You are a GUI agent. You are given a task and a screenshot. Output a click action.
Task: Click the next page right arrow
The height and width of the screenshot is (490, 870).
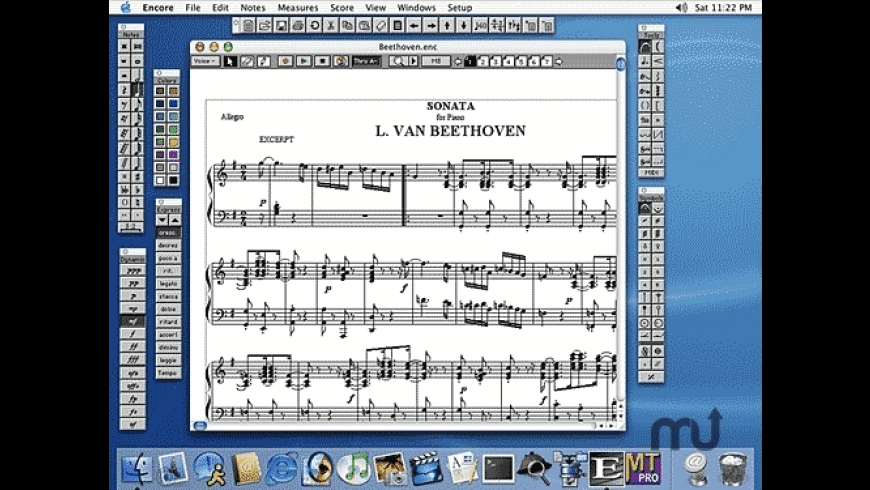pyautogui.click(x=559, y=62)
